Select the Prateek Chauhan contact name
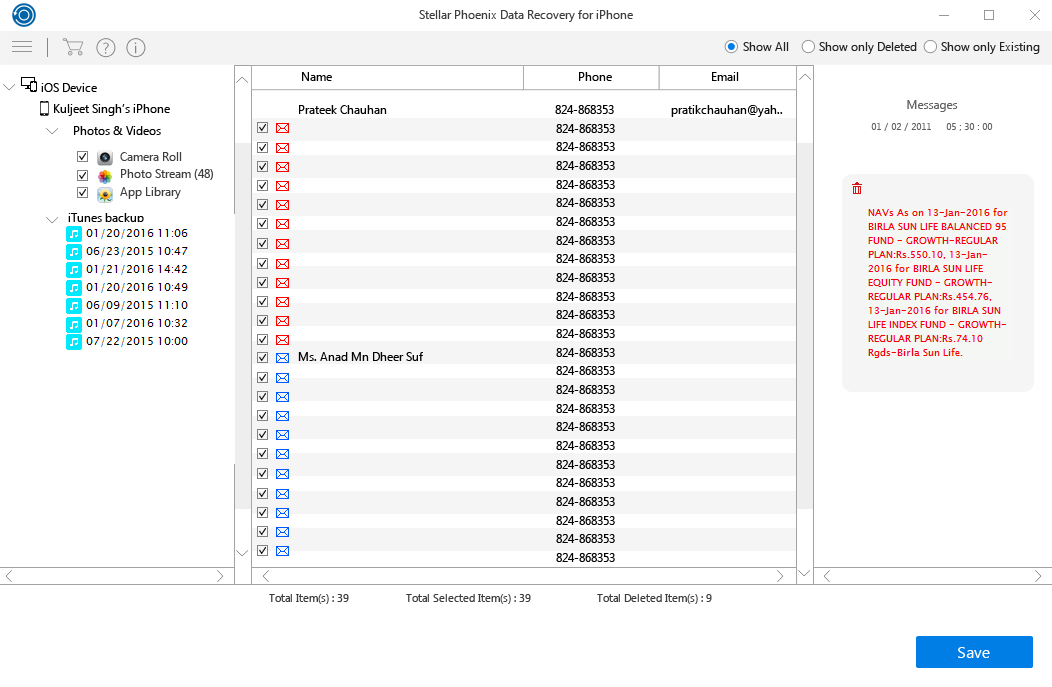Viewport: 1052px width, 687px height. [342, 109]
